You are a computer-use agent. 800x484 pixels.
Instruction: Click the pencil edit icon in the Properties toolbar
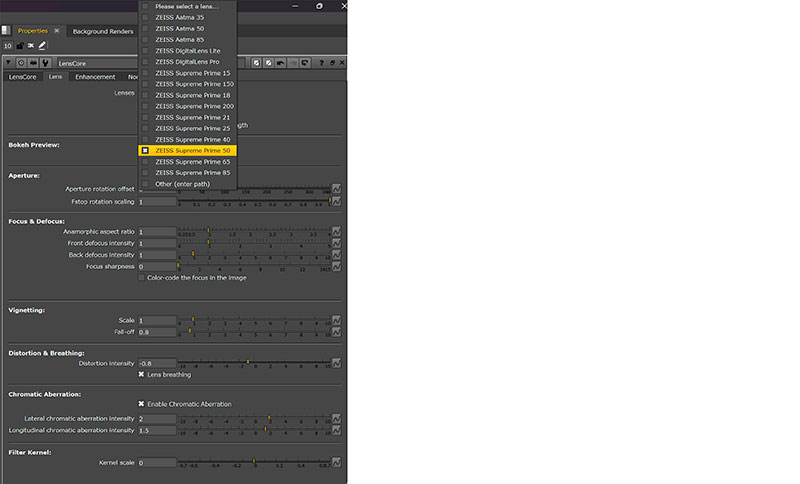click(x=42, y=46)
